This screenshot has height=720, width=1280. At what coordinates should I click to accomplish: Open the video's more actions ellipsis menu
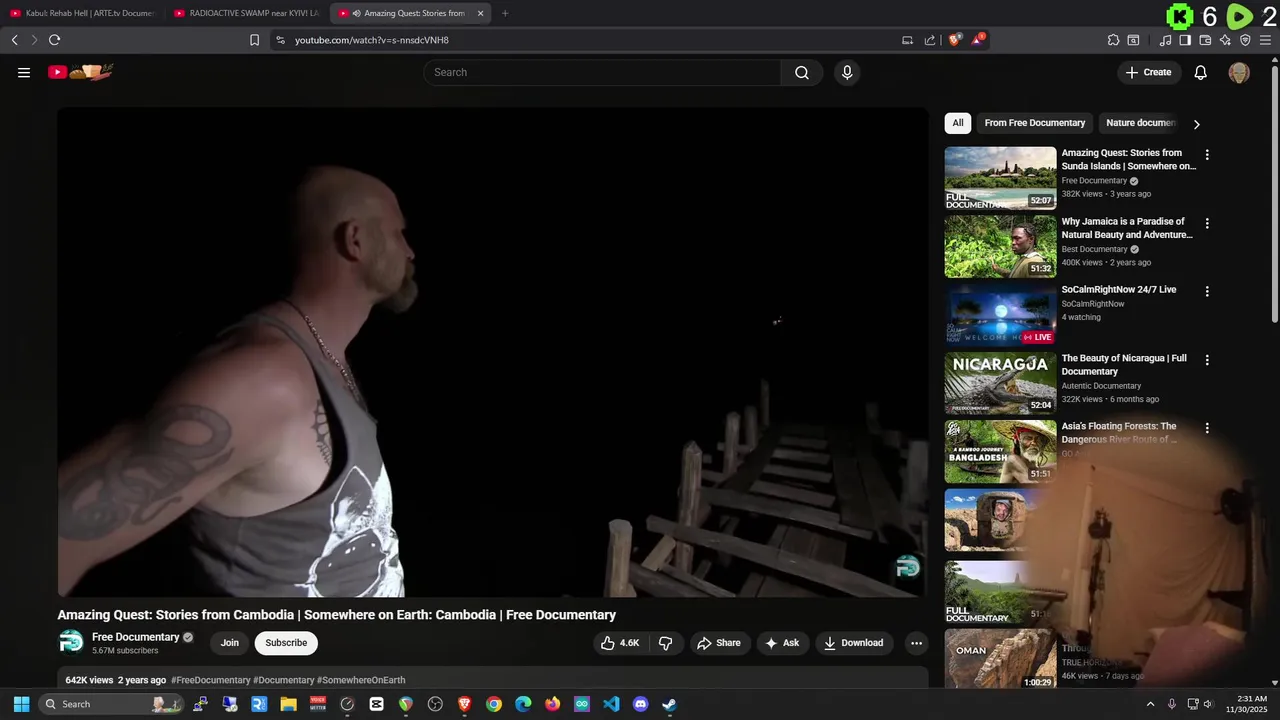(916, 643)
